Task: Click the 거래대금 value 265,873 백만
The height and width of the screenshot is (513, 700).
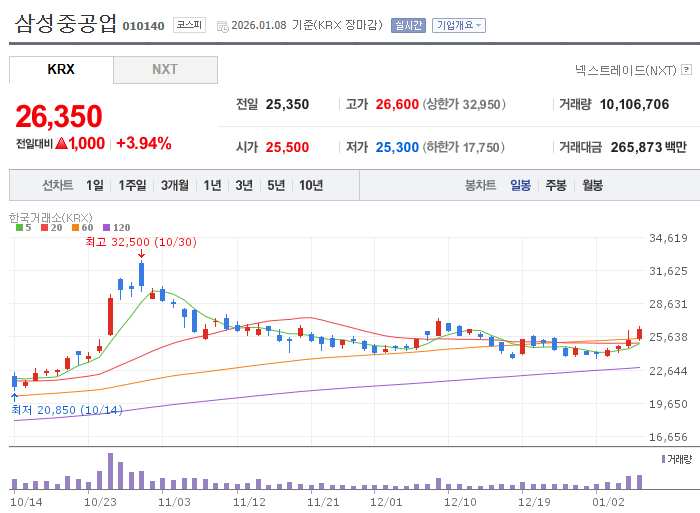Action: point(648,147)
